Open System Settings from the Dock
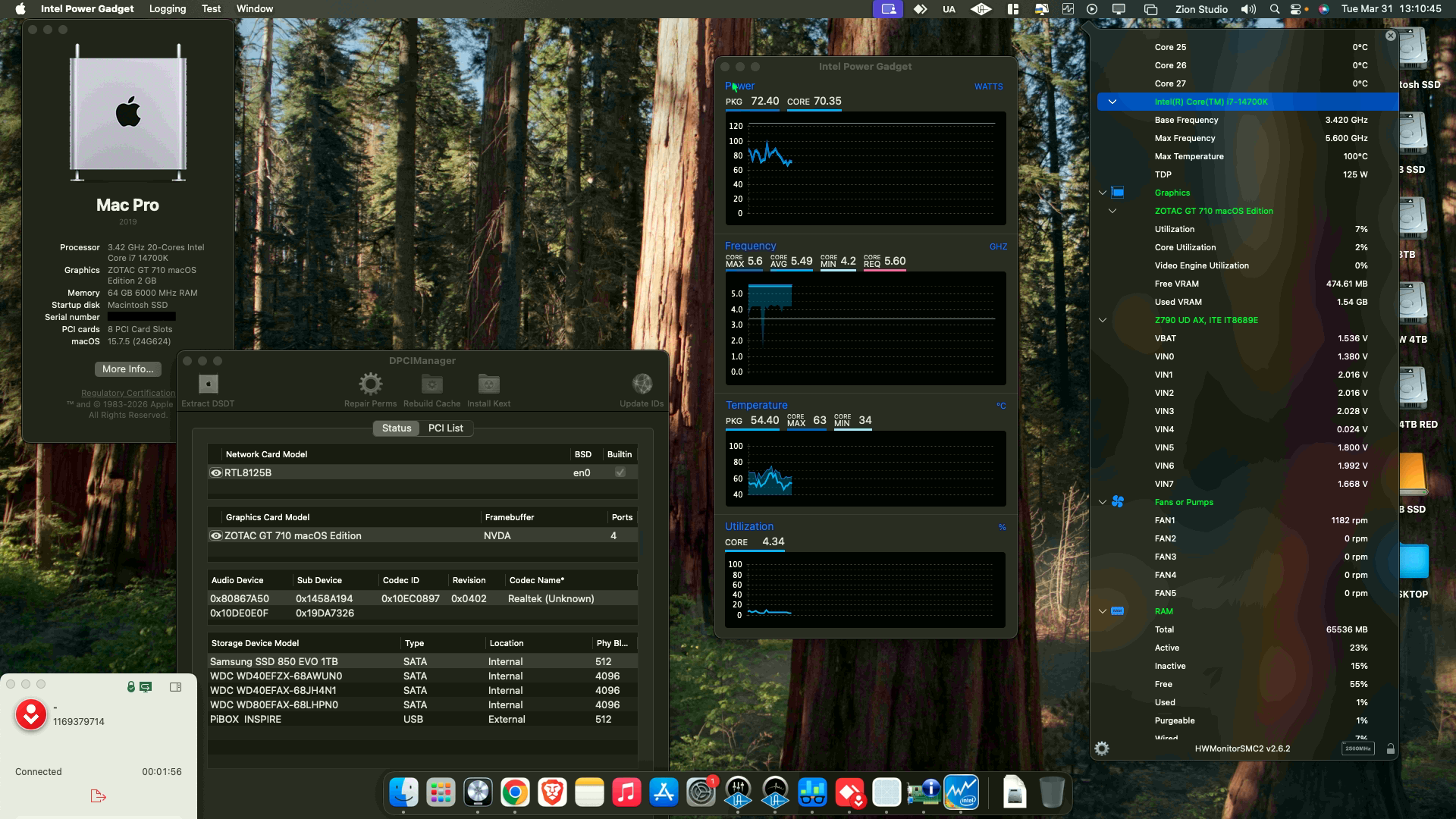Viewport: 1456px width, 819px height. [x=701, y=792]
